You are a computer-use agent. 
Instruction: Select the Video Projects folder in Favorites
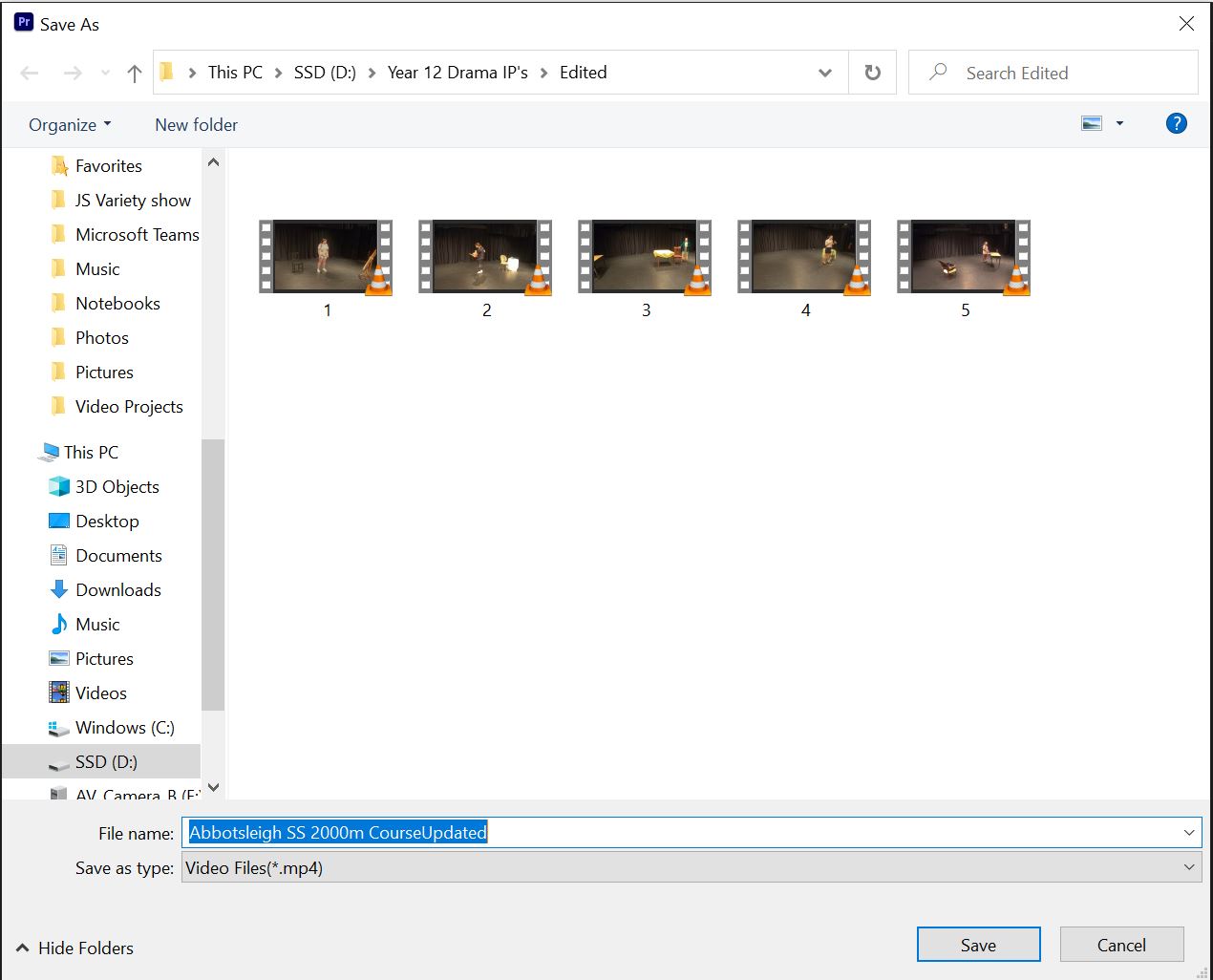[128, 406]
